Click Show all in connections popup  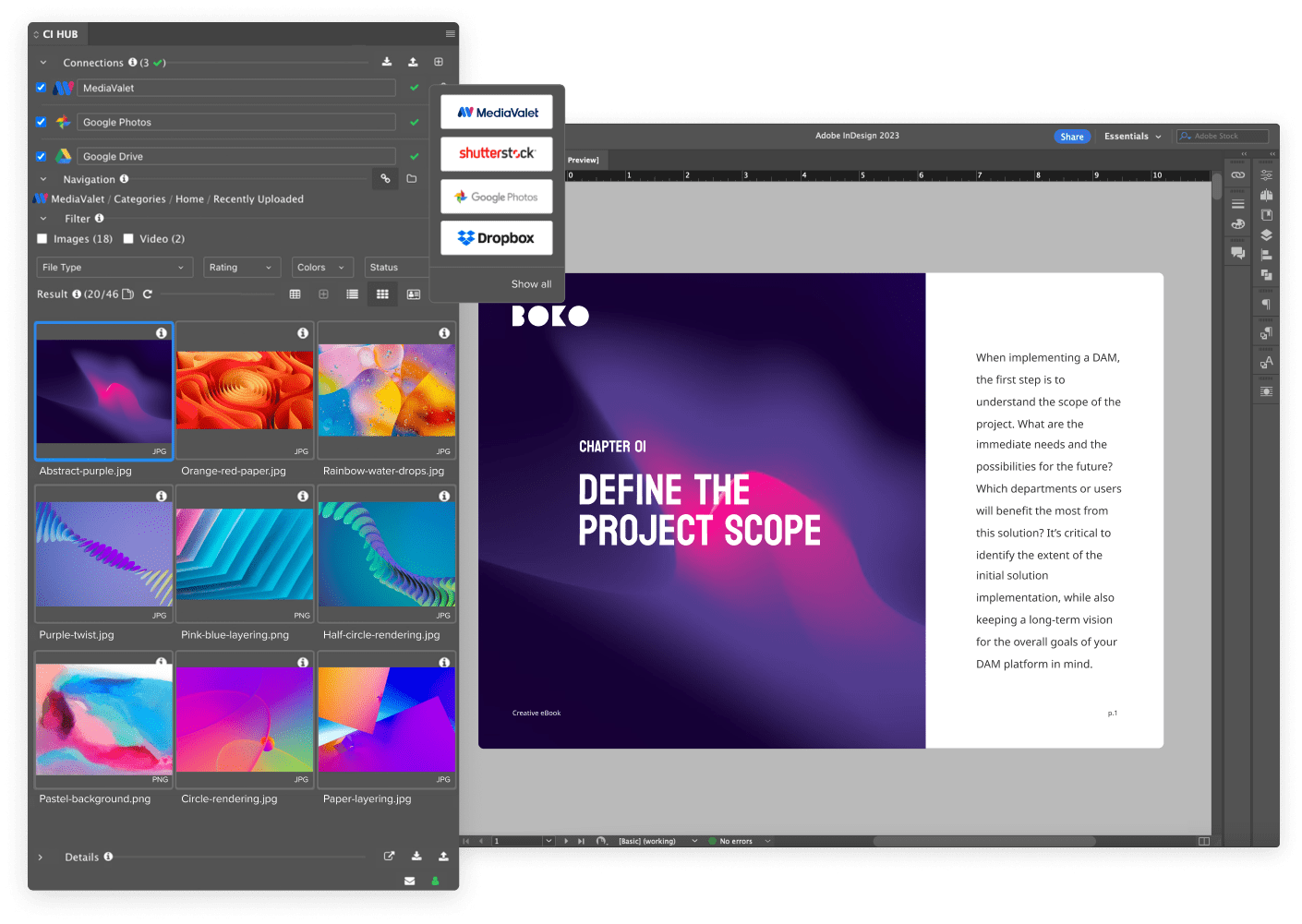pyautogui.click(x=531, y=284)
